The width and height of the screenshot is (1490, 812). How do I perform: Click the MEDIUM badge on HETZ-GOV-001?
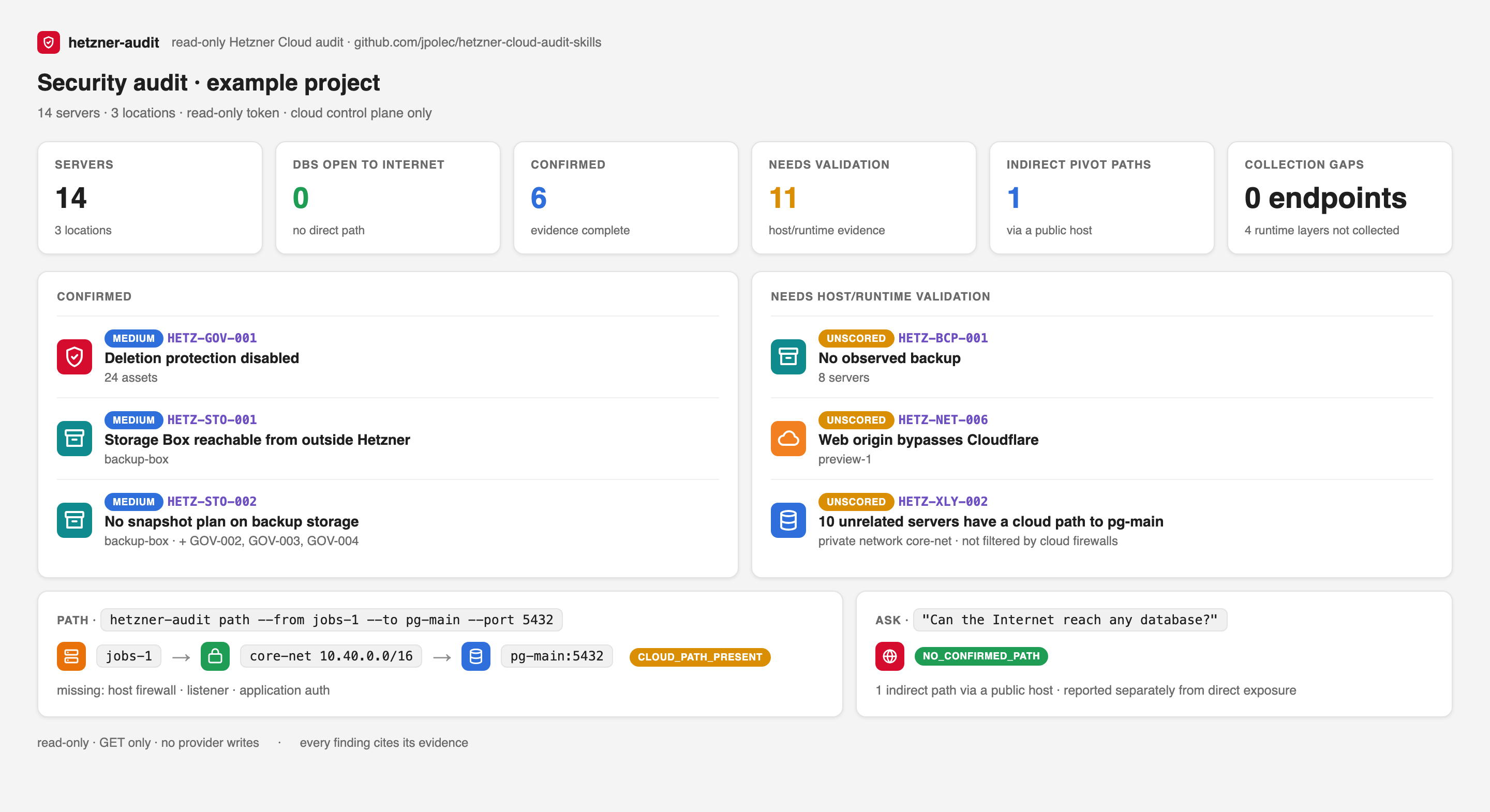[x=133, y=338]
